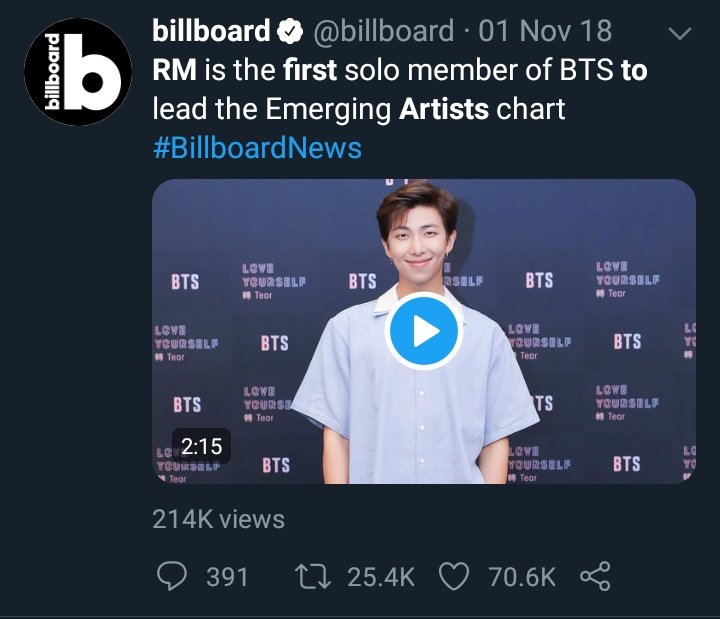Click the reply speech bubble icon
This screenshot has width=720, height=619.
click(x=173, y=576)
